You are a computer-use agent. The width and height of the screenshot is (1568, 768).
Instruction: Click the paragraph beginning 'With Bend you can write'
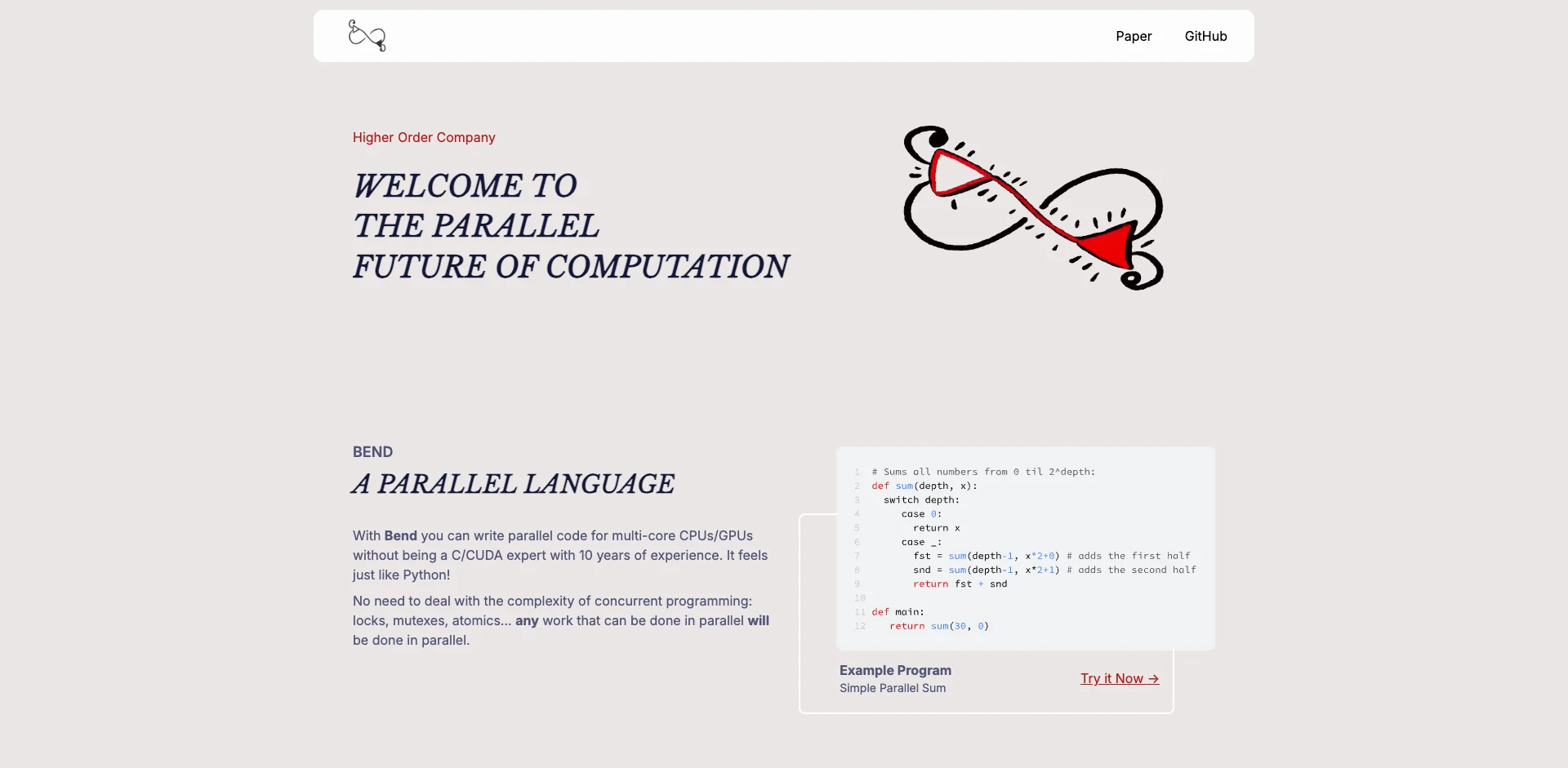tap(560, 555)
